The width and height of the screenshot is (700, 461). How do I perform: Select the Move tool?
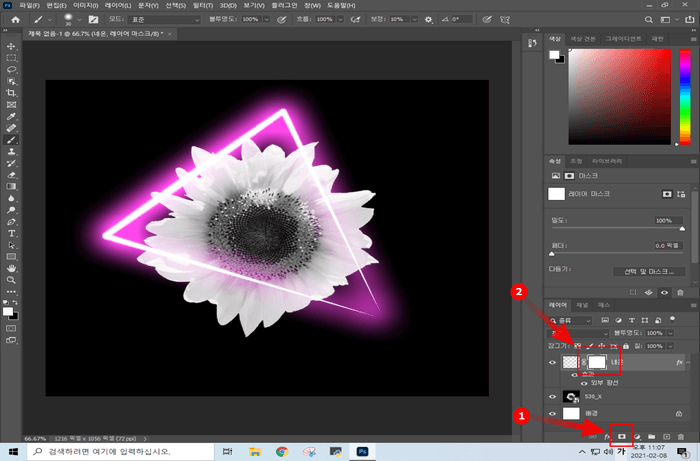12,46
